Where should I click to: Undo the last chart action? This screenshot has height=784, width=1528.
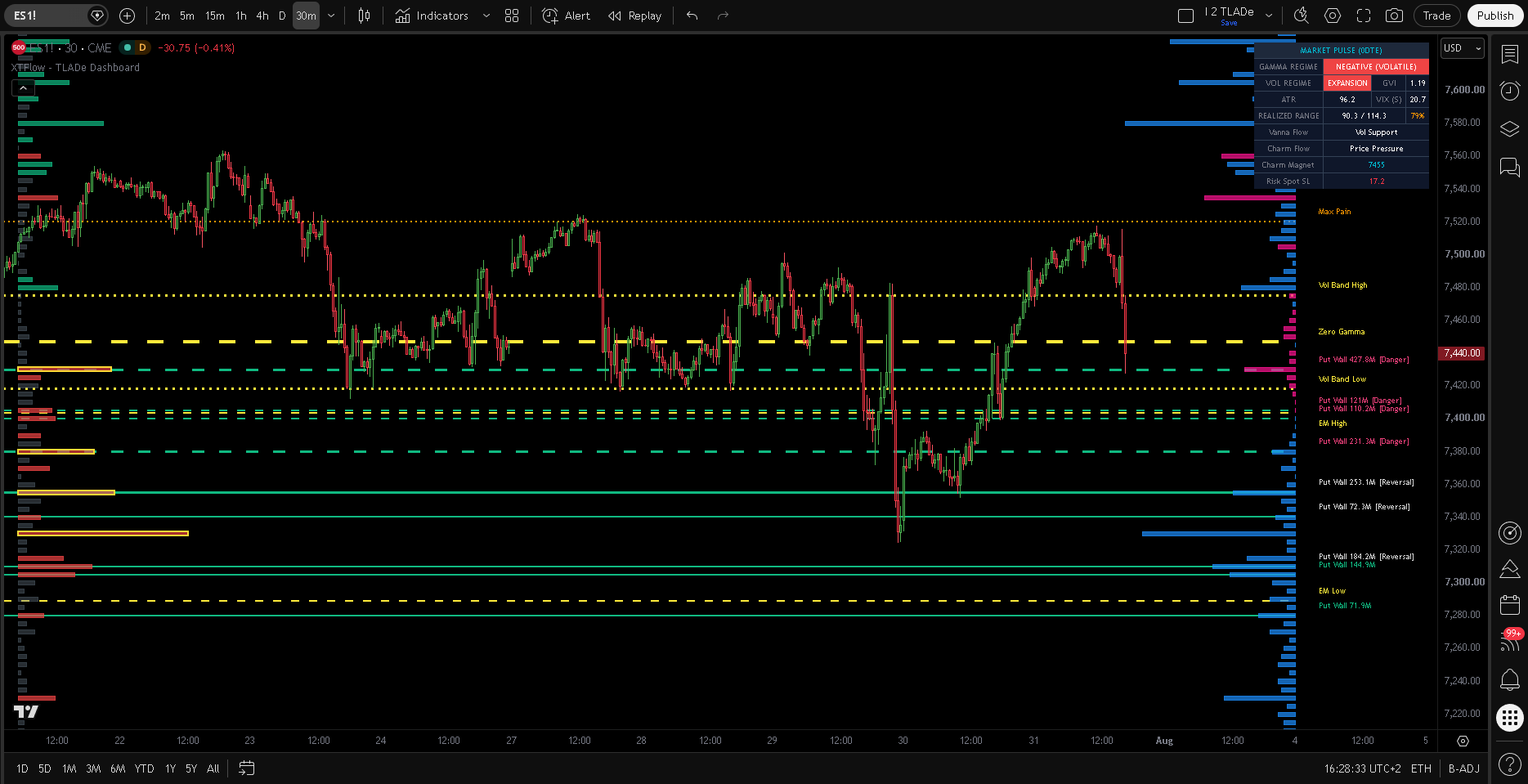click(x=692, y=16)
